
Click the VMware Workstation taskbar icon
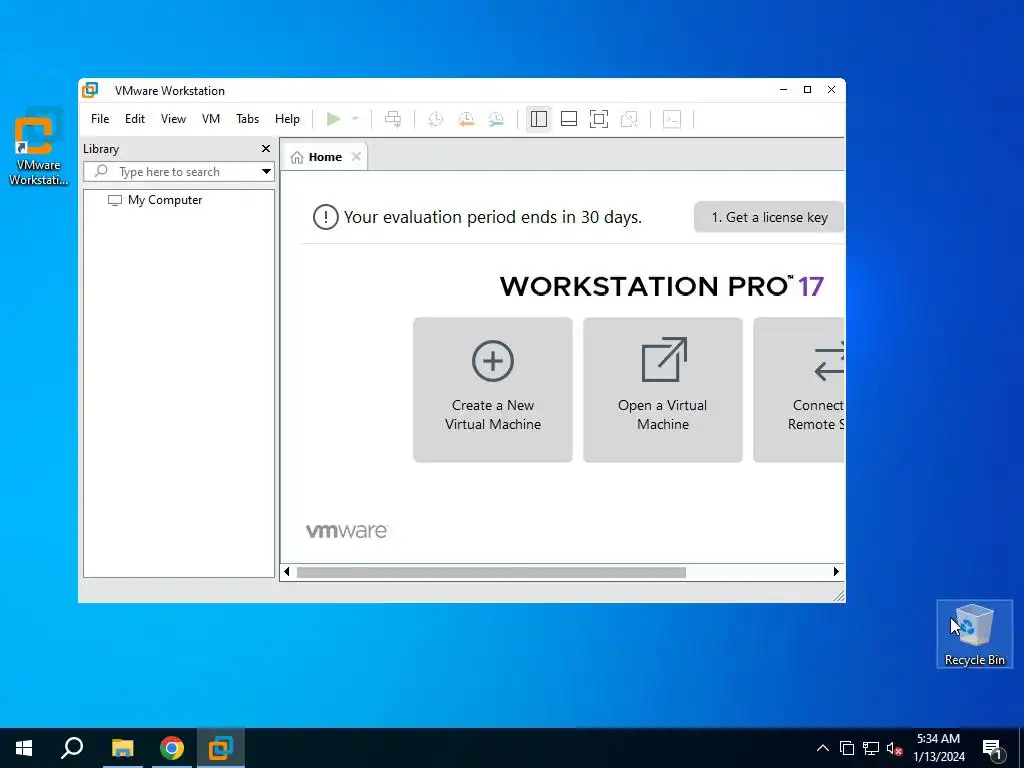[221, 748]
